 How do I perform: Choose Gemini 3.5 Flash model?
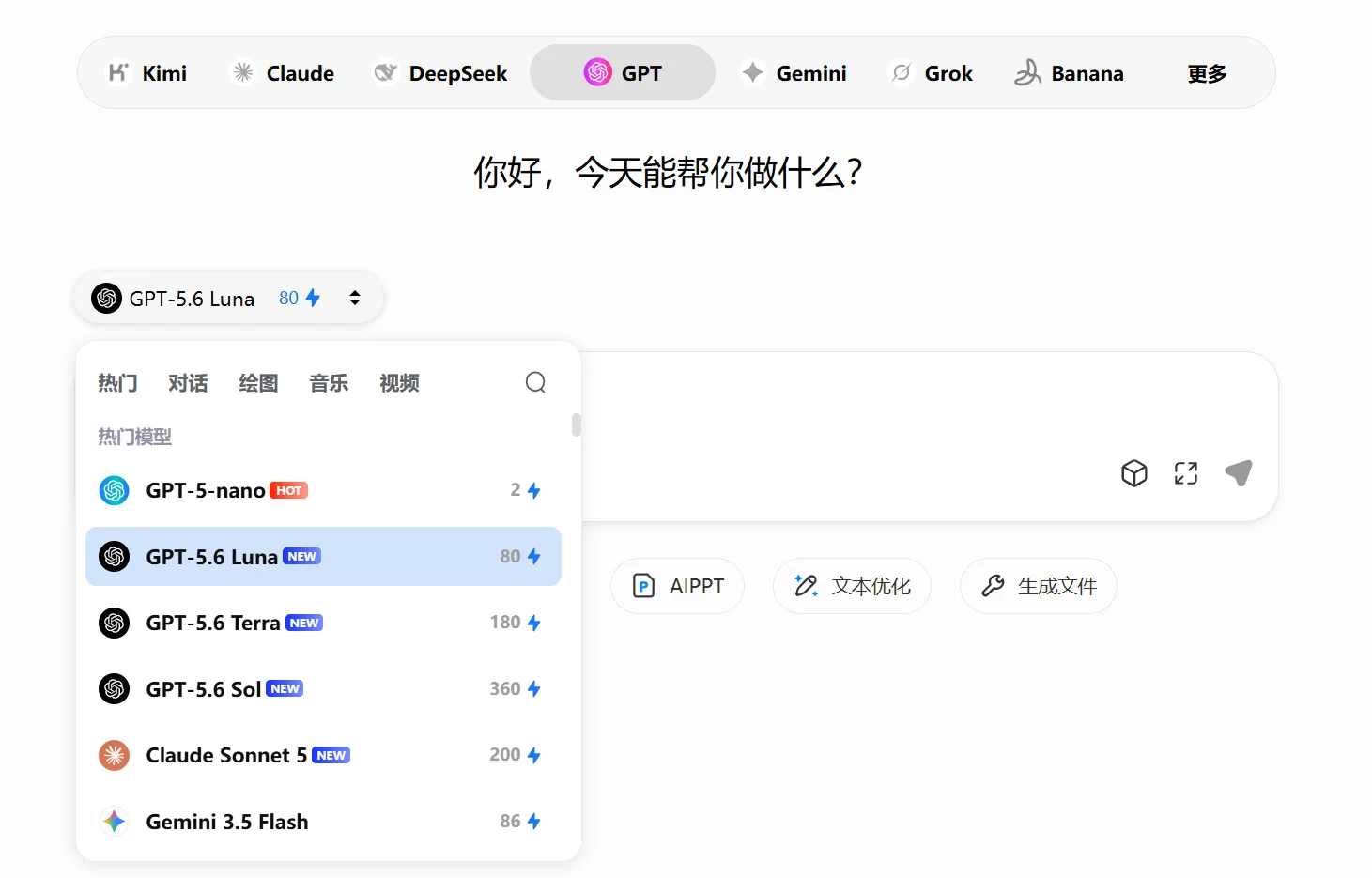323,822
